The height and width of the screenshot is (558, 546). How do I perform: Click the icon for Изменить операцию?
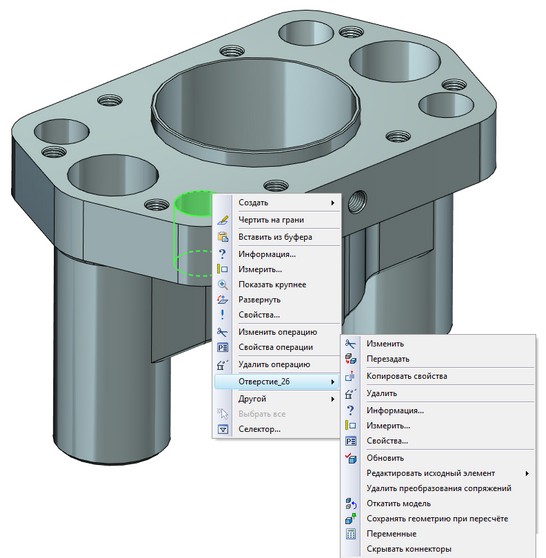(x=222, y=332)
